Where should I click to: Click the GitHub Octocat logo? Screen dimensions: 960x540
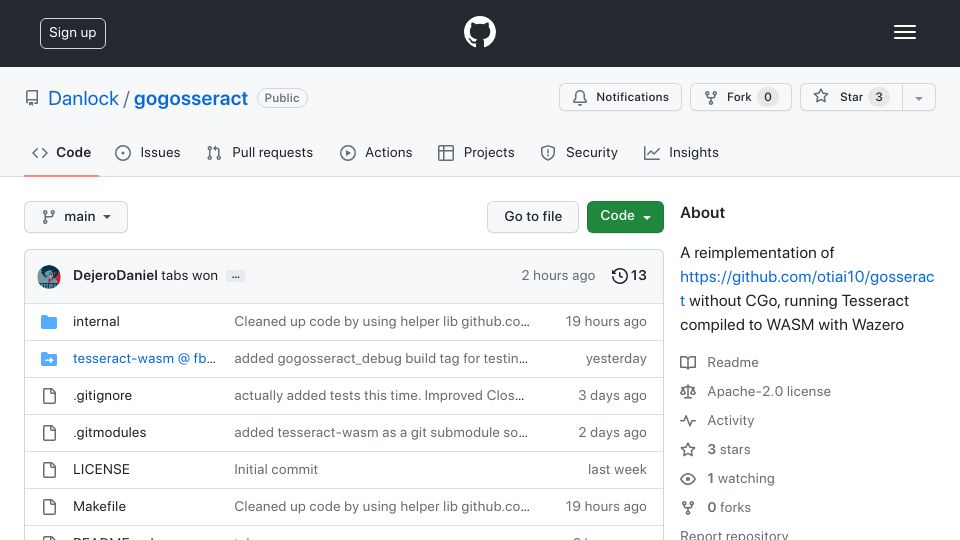click(x=479, y=32)
